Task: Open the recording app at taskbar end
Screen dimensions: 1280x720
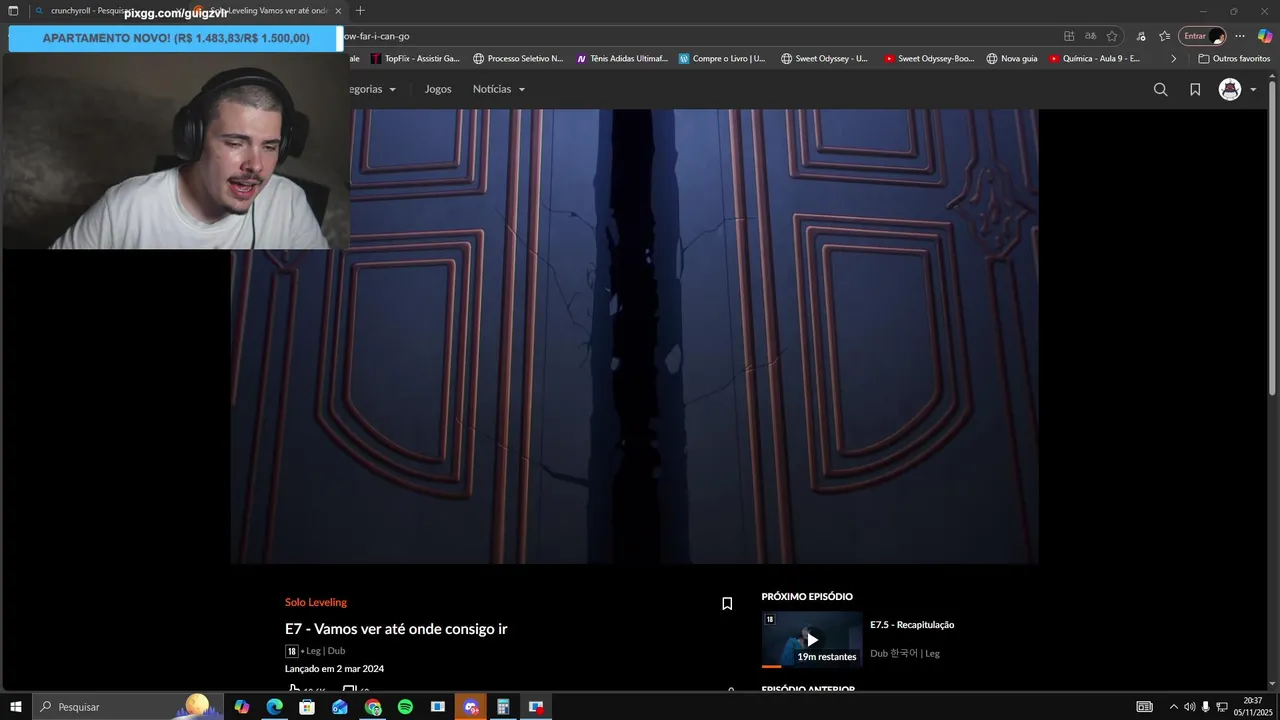Action: pyautogui.click(x=536, y=707)
